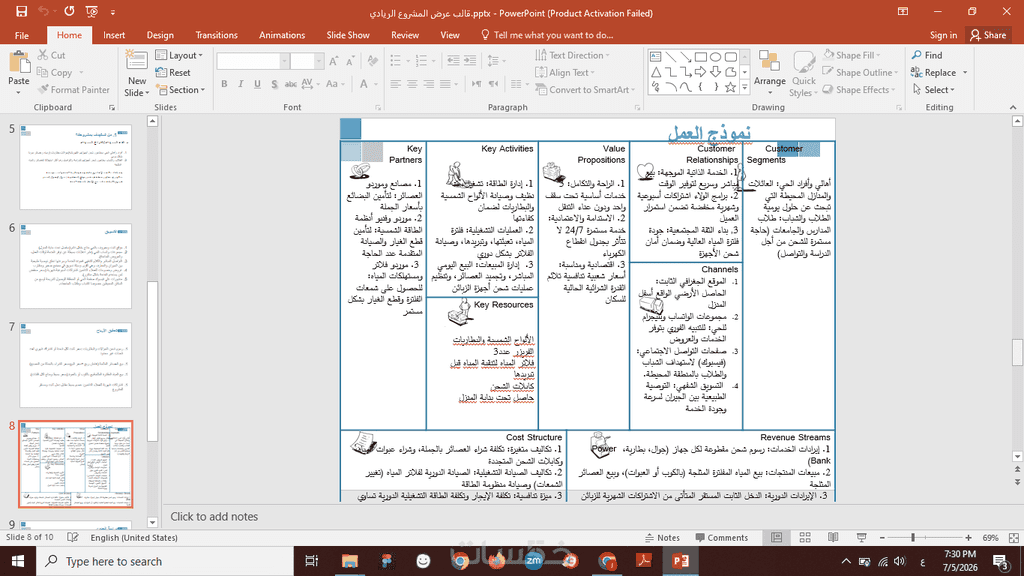The width and height of the screenshot is (1024, 576).
Task: Click the Windows search box in taskbar
Action: coord(165,561)
